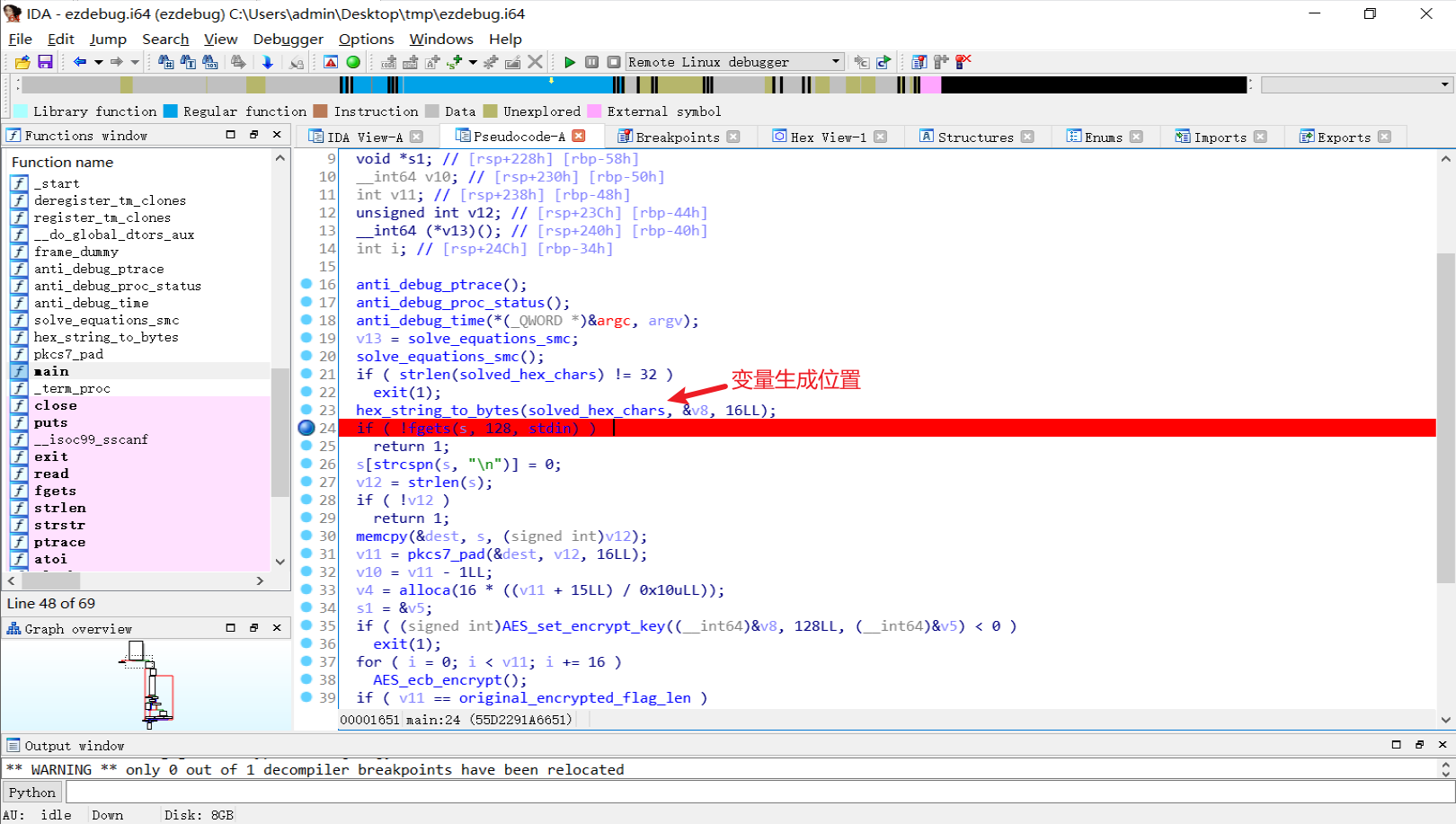The height and width of the screenshot is (824, 1456).
Task: Click the green circle toolbar icon
Action: click(353, 62)
